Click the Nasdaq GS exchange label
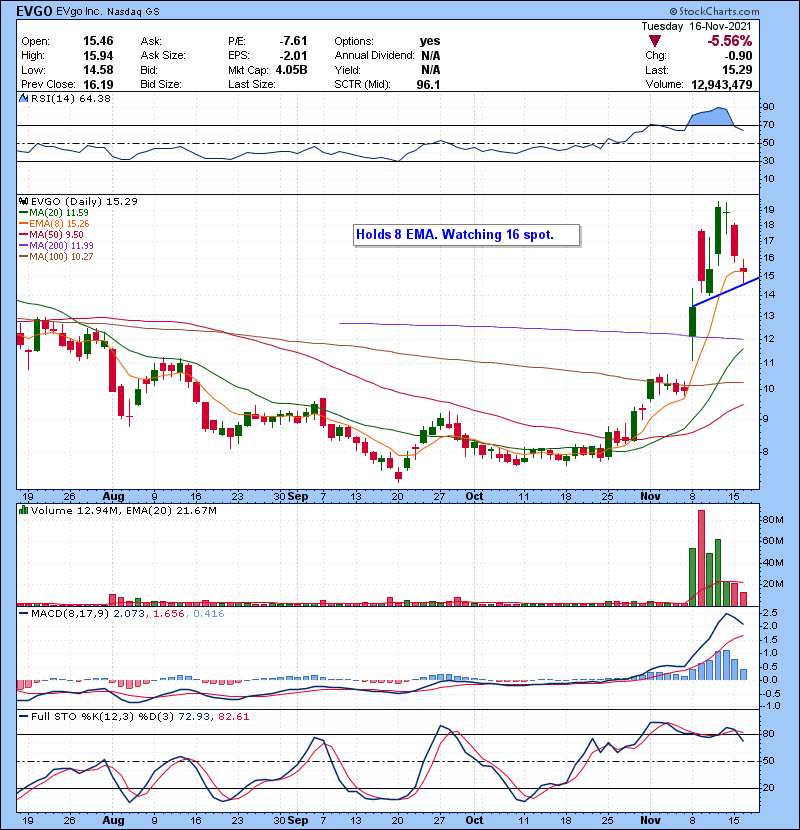Screen dimensions: 800x830 [133, 12]
